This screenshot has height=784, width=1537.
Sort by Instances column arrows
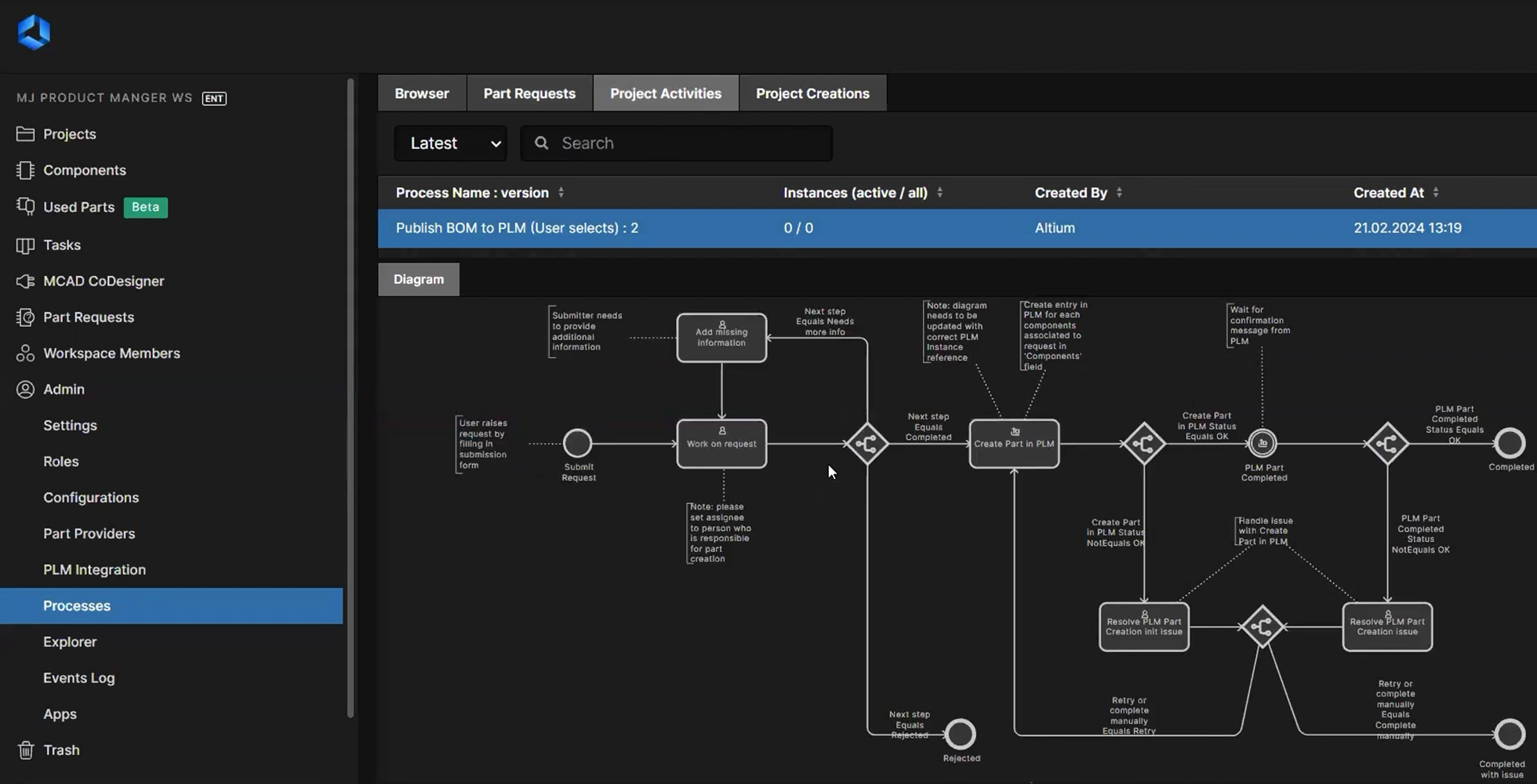pyautogui.click(x=939, y=193)
